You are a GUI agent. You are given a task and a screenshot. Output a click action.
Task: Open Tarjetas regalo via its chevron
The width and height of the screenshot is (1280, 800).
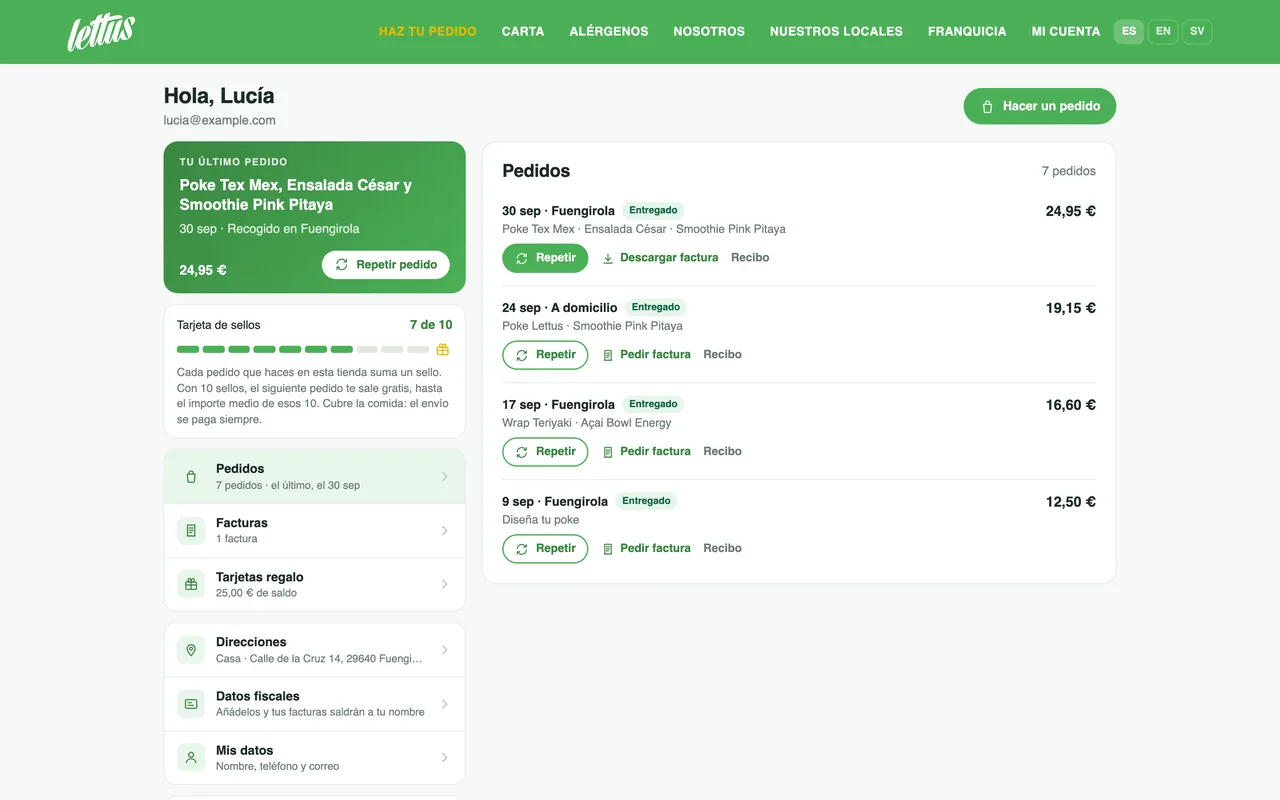tap(445, 585)
